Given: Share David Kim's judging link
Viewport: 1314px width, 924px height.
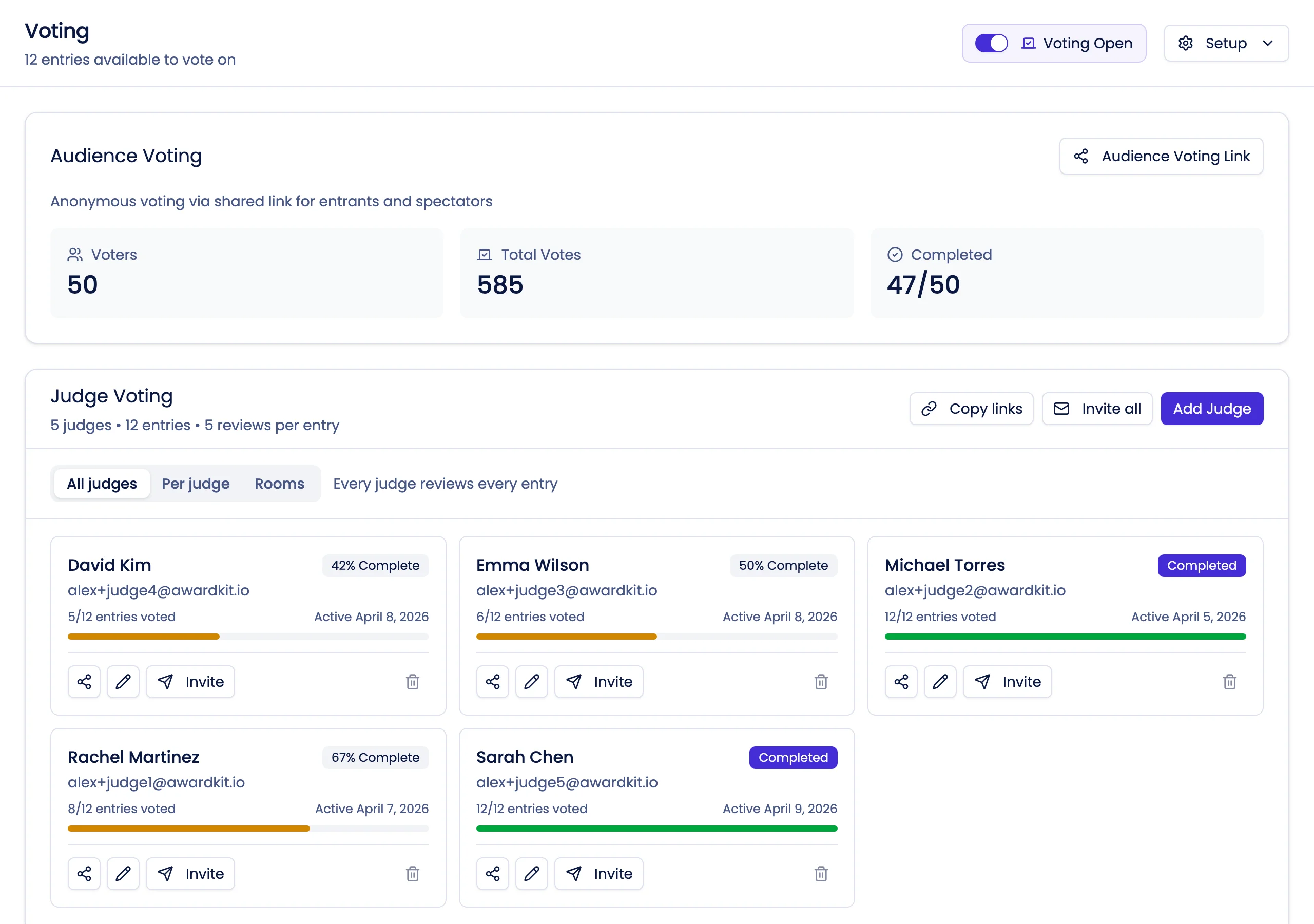Looking at the screenshot, I should pos(84,682).
